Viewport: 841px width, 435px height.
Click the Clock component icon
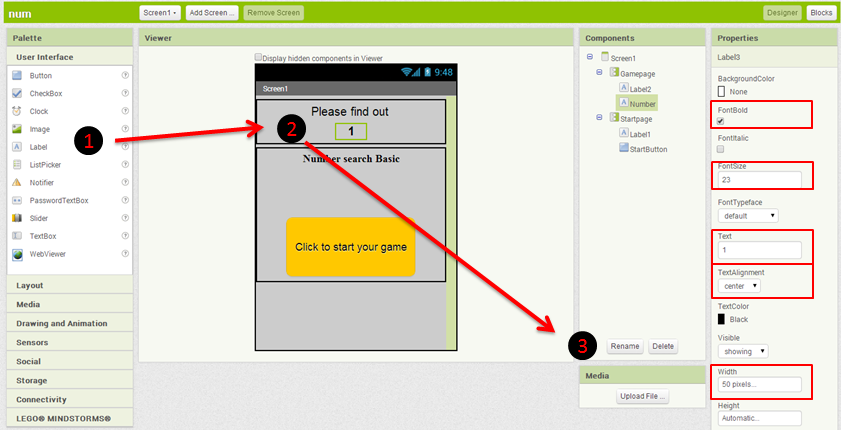tap(17, 111)
